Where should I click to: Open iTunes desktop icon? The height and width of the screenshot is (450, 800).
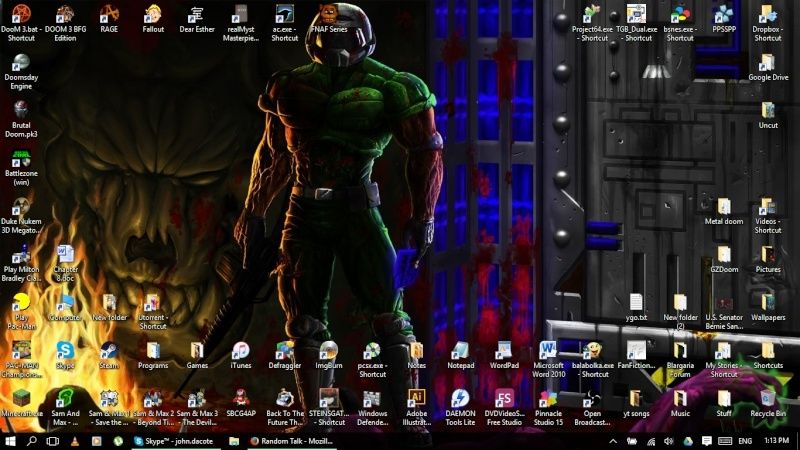click(240, 351)
